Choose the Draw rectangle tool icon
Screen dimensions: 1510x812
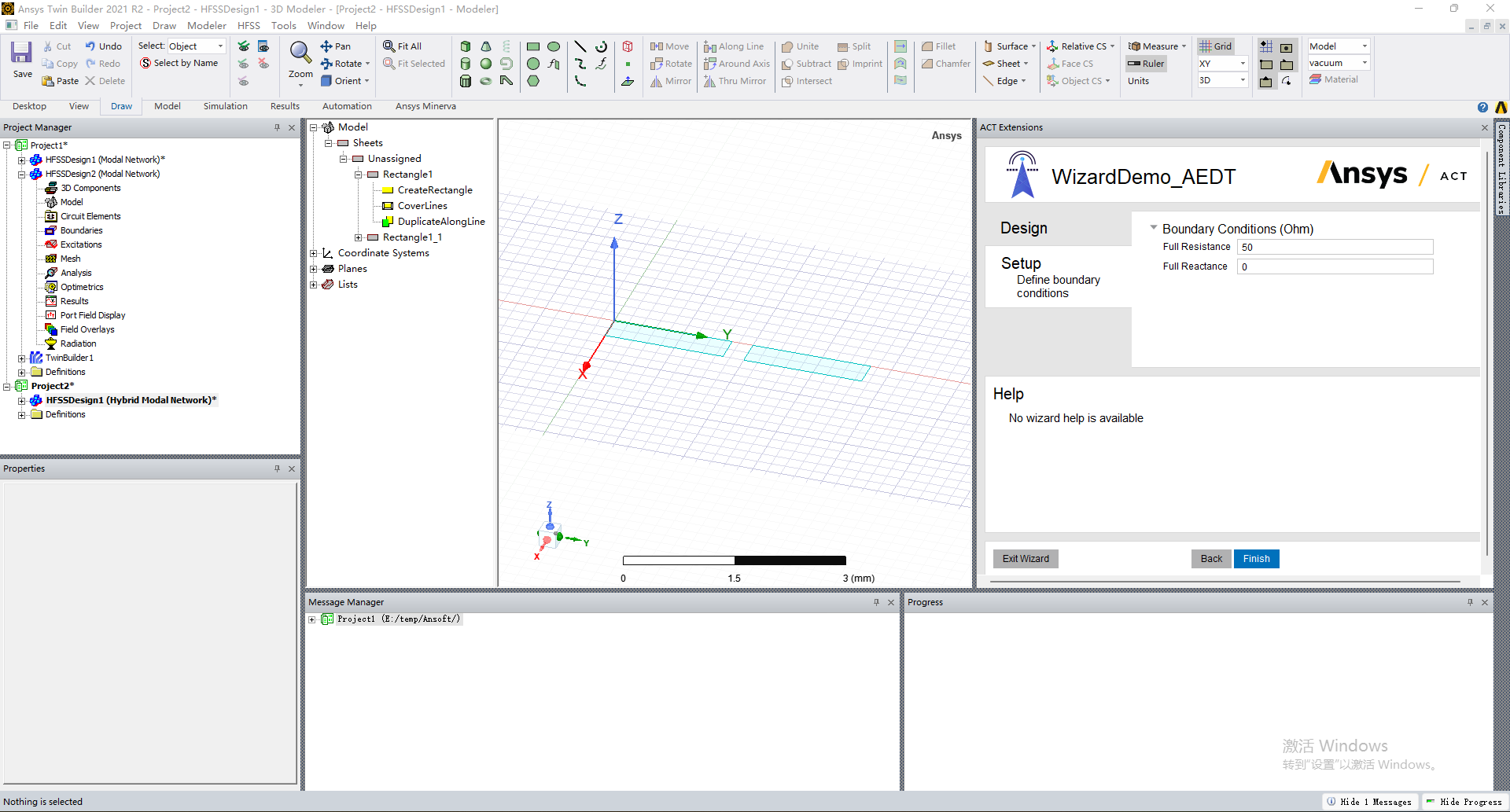(x=533, y=46)
